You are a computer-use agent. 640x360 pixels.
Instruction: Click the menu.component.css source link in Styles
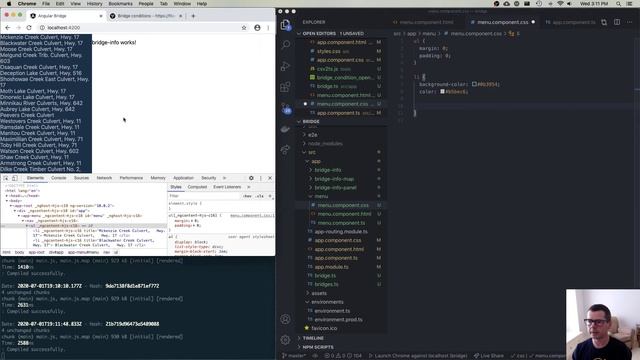coord(252,216)
